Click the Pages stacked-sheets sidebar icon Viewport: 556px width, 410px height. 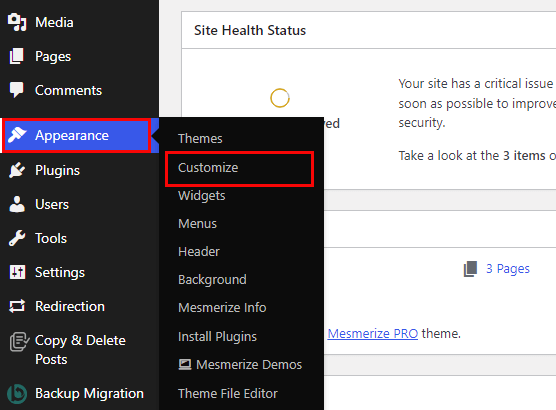[x=17, y=56]
